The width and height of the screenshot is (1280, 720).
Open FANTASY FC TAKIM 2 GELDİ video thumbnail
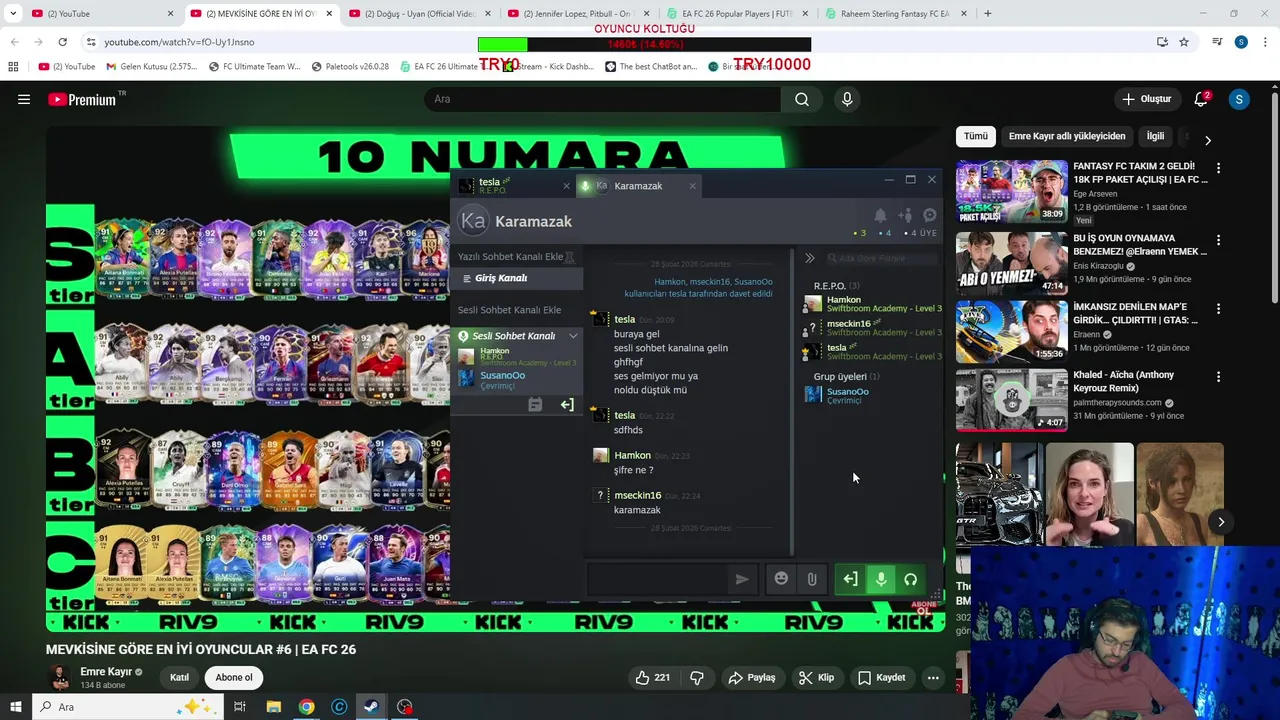tap(1011, 191)
